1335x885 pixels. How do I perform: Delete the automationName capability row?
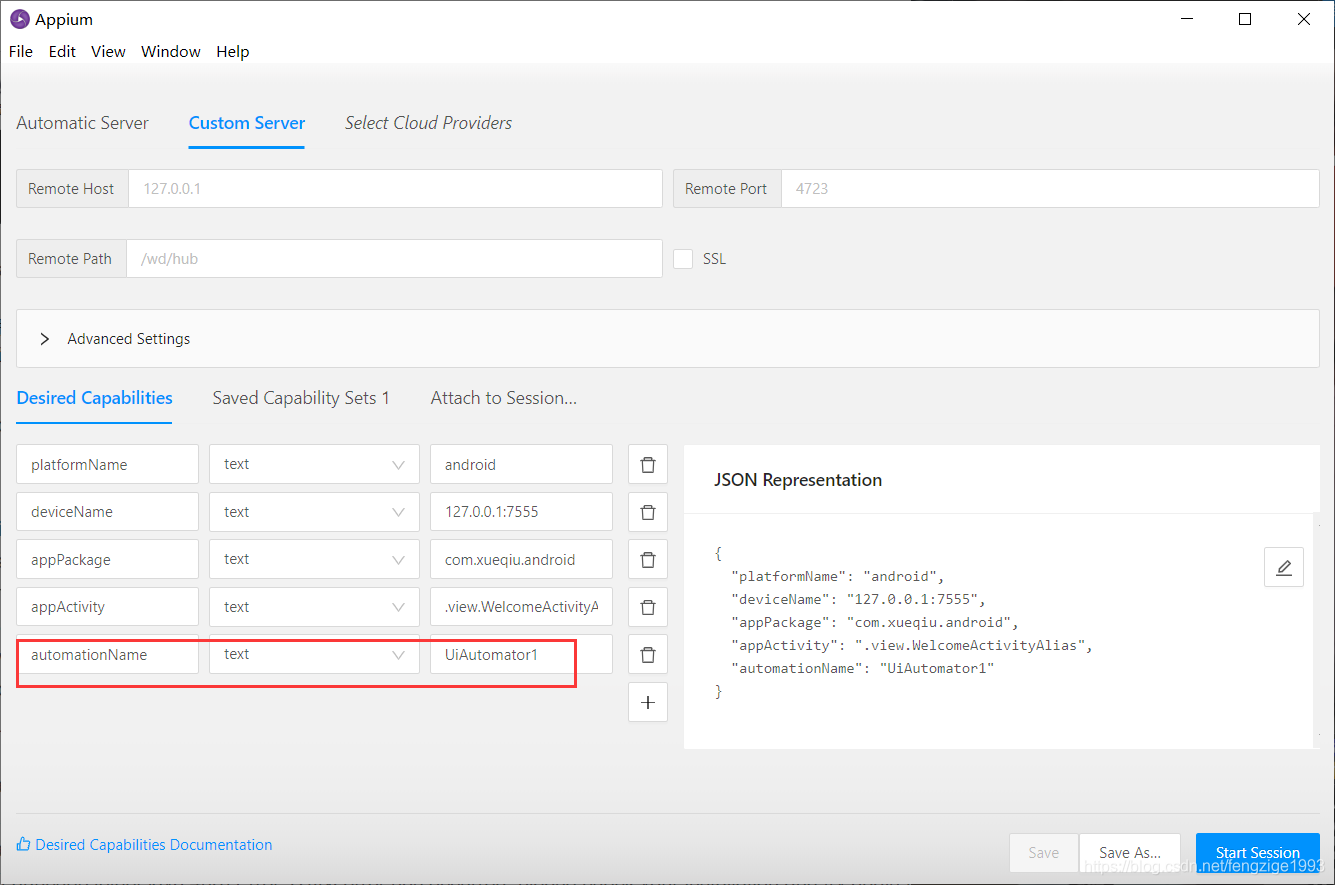pos(648,655)
